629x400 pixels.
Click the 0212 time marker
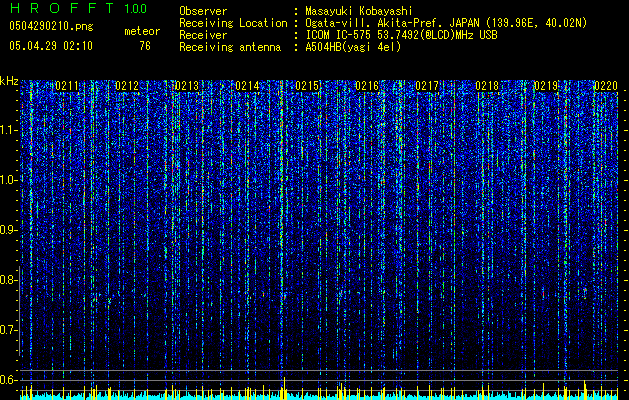point(127,86)
